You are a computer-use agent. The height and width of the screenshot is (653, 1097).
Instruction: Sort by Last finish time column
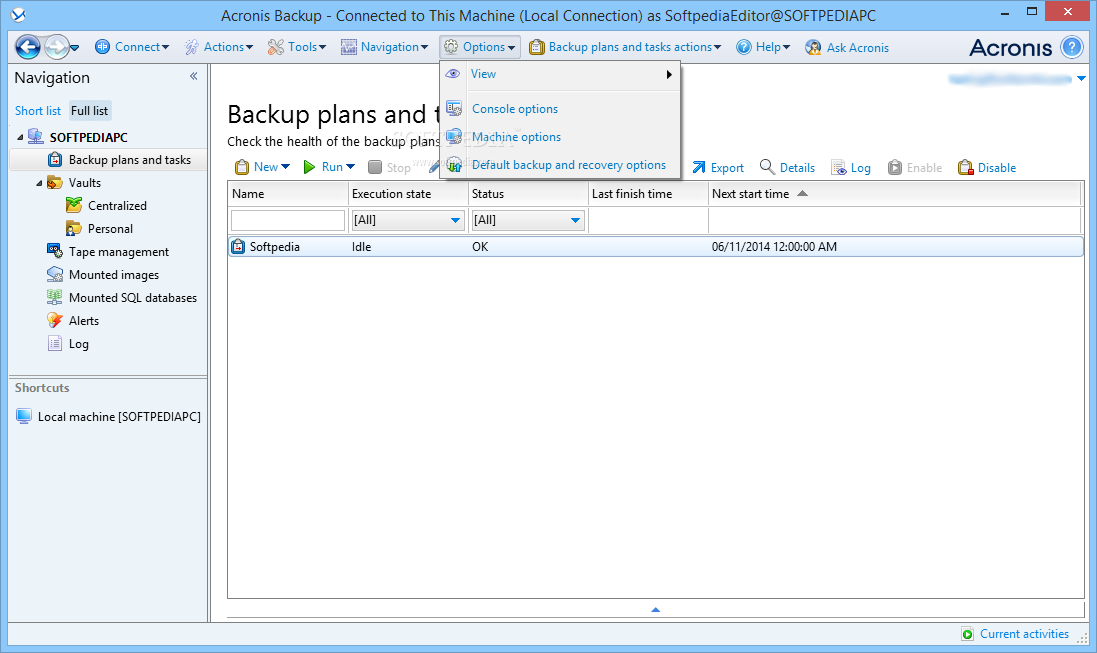648,194
